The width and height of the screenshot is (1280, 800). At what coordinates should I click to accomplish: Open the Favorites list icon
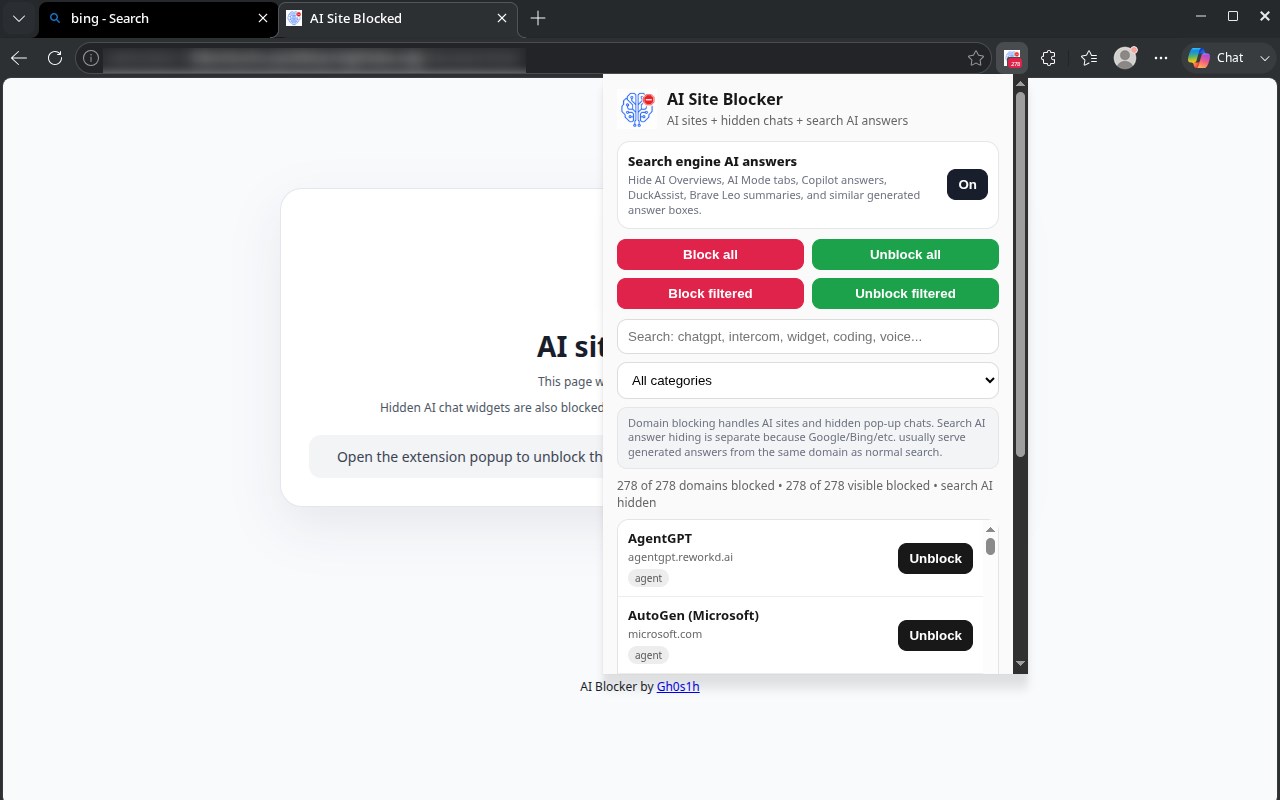click(x=1089, y=58)
